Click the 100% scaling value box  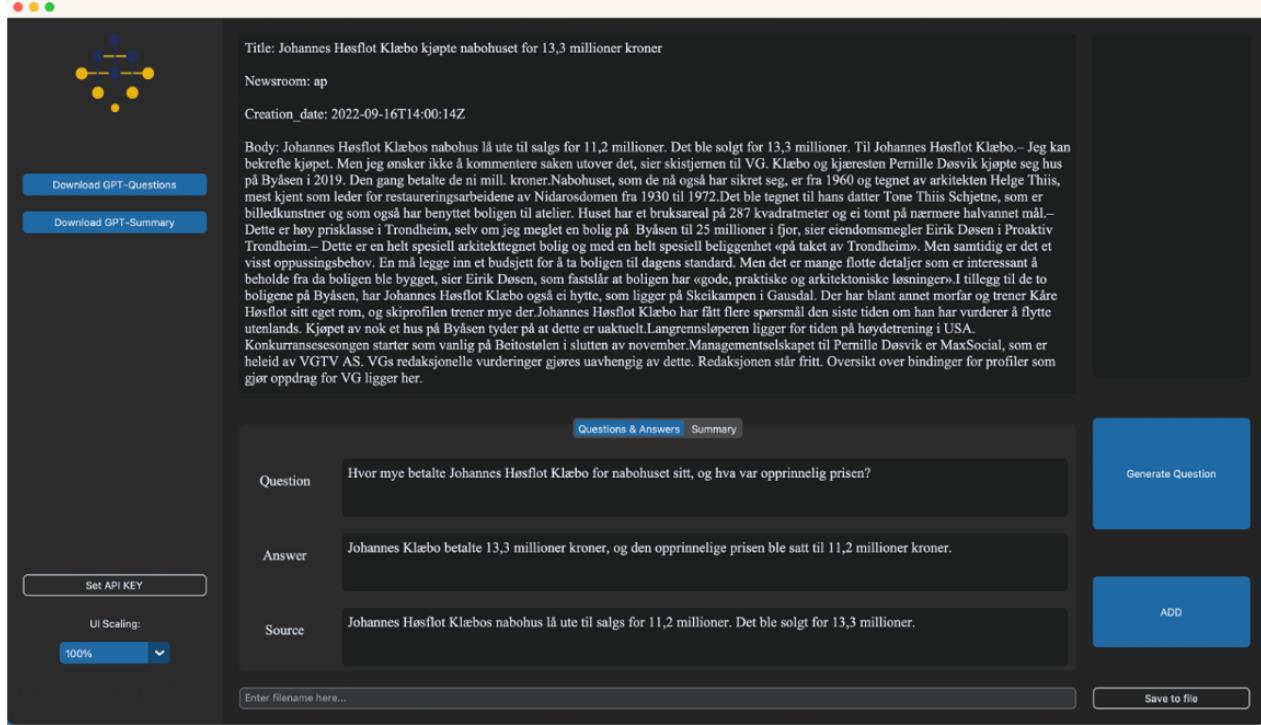(x=102, y=653)
